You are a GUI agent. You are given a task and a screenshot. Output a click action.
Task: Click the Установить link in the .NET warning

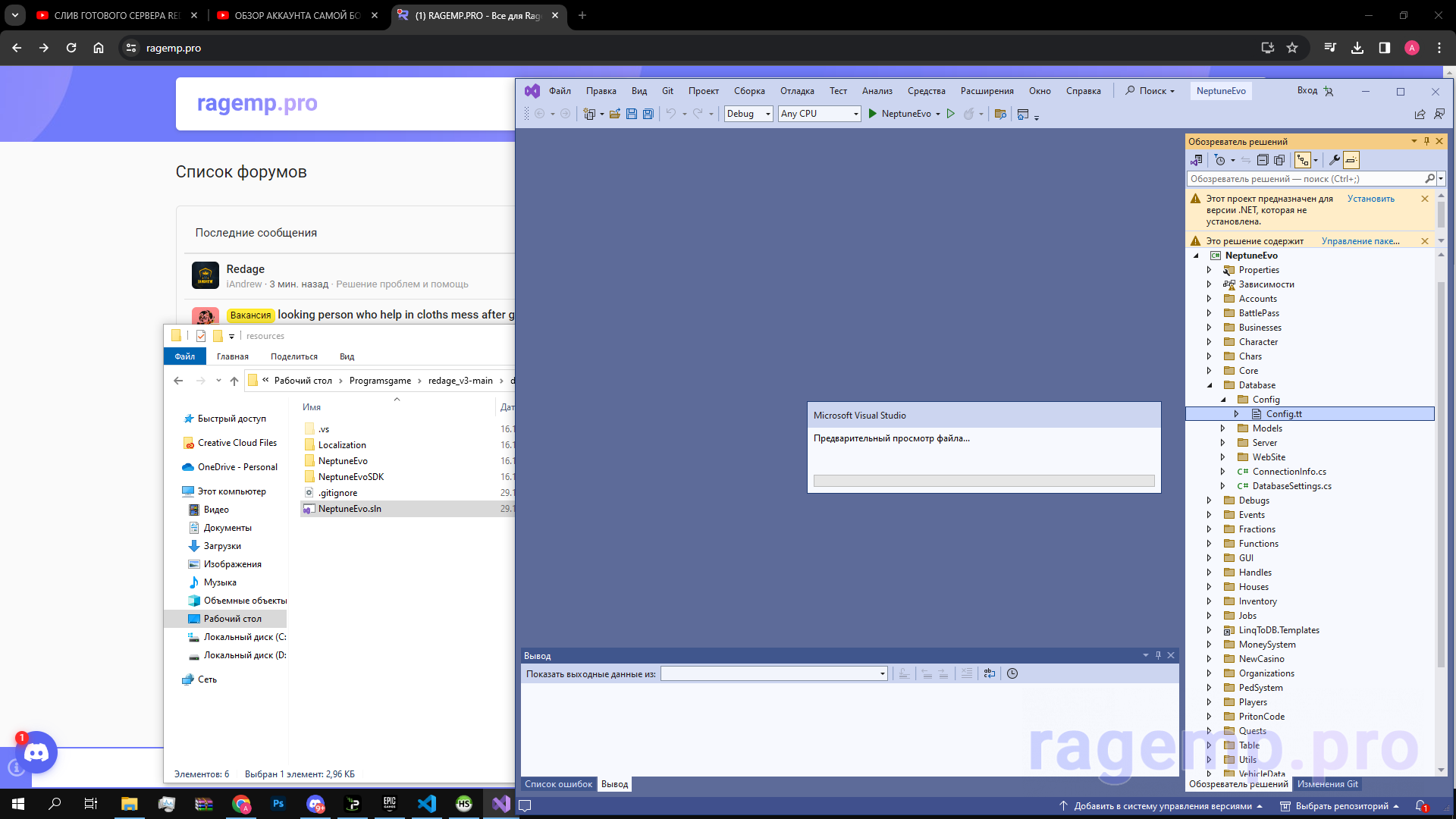tap(1370, 199)
